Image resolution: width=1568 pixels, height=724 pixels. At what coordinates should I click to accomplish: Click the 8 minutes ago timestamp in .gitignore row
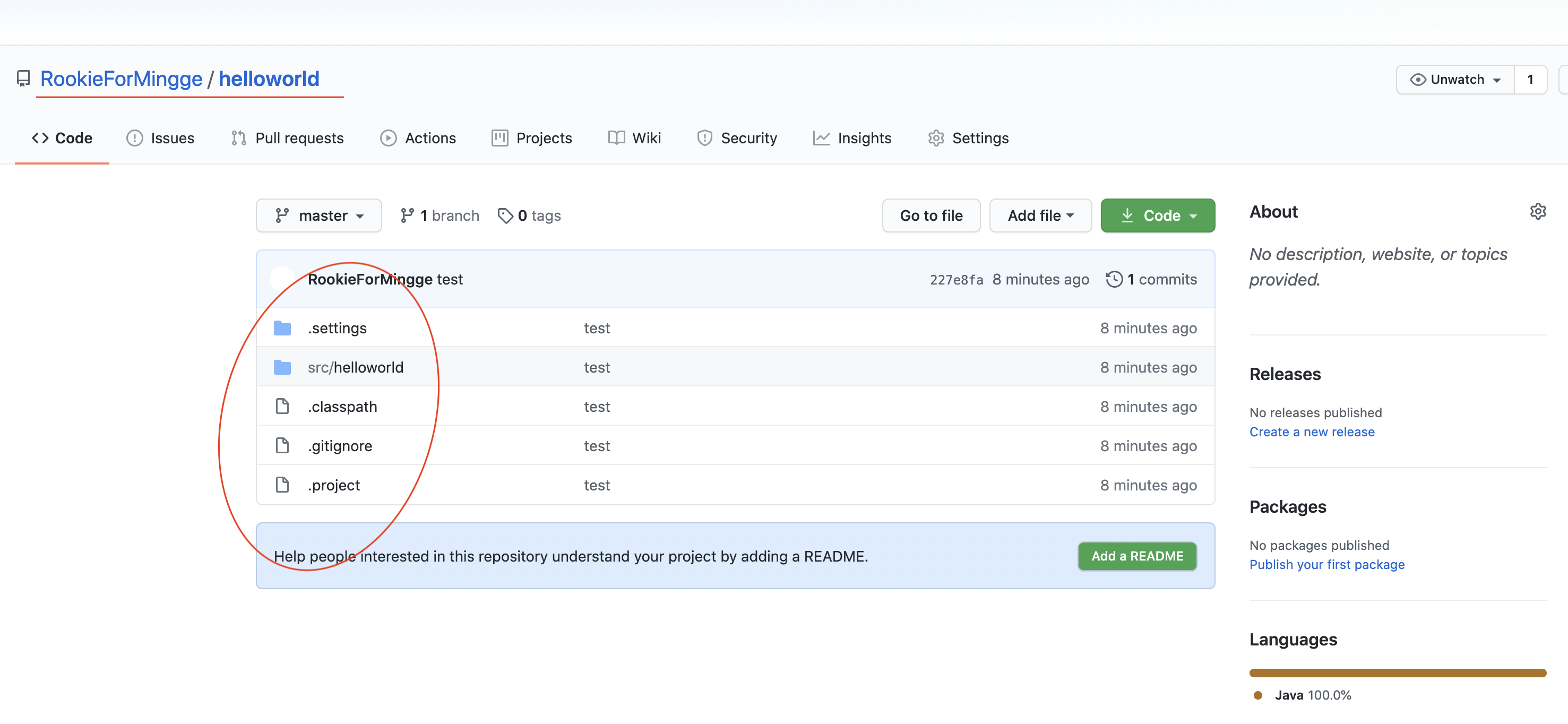point(1149,446)
